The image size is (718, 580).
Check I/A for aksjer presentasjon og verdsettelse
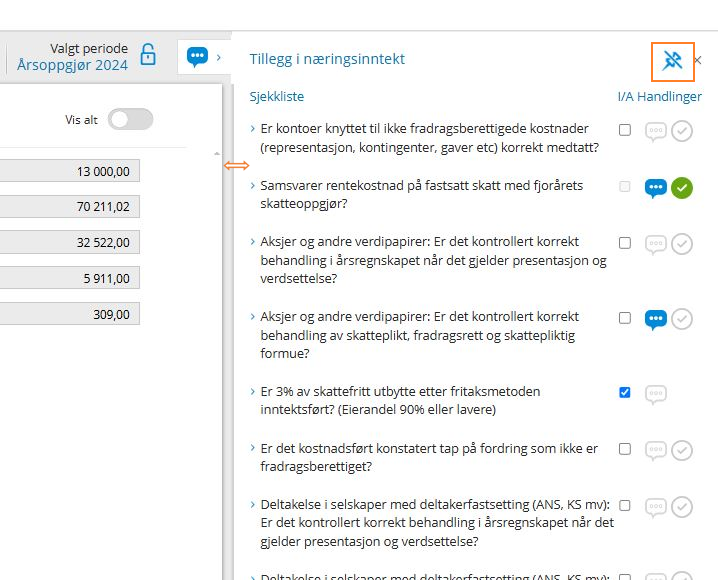point(625,243)
